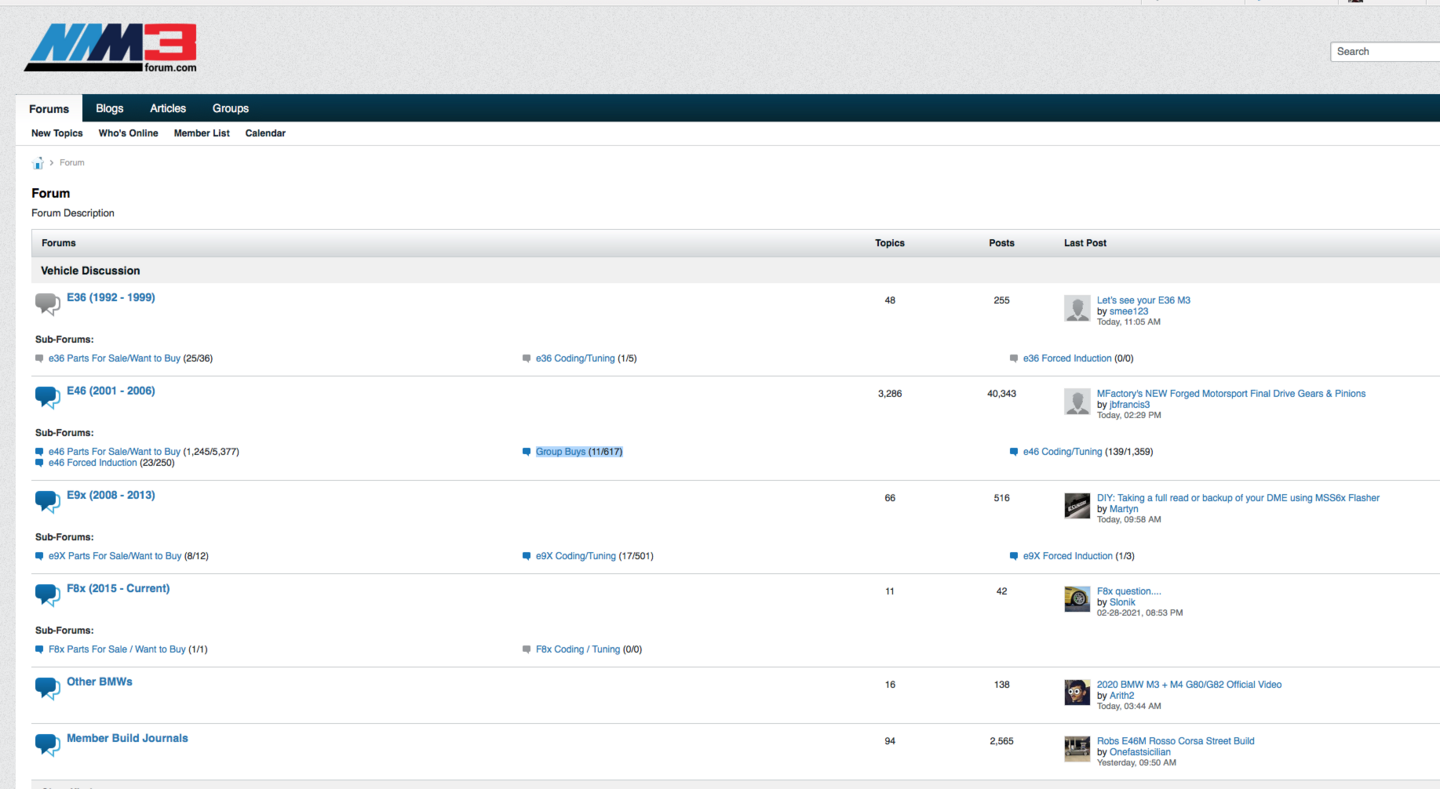Click the E46 forum speech bubble icon

pyautogui.click(x=47, y=397)
